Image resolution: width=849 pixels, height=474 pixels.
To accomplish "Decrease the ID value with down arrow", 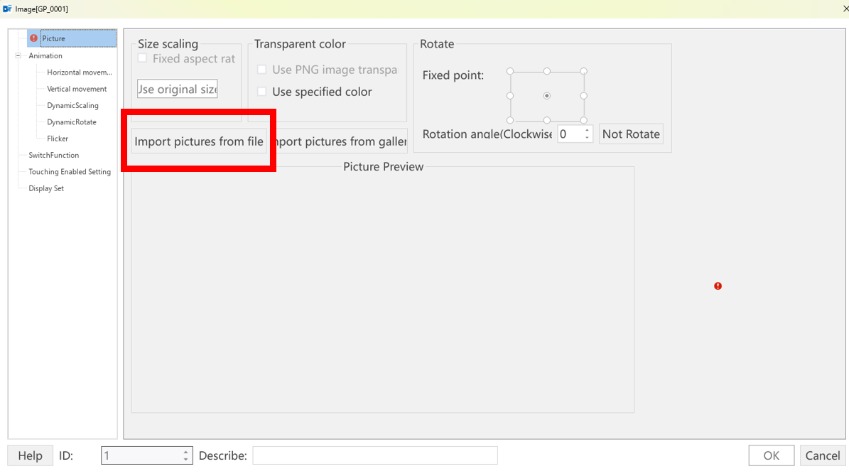I will pyautogui.click(x=186, y=459).
